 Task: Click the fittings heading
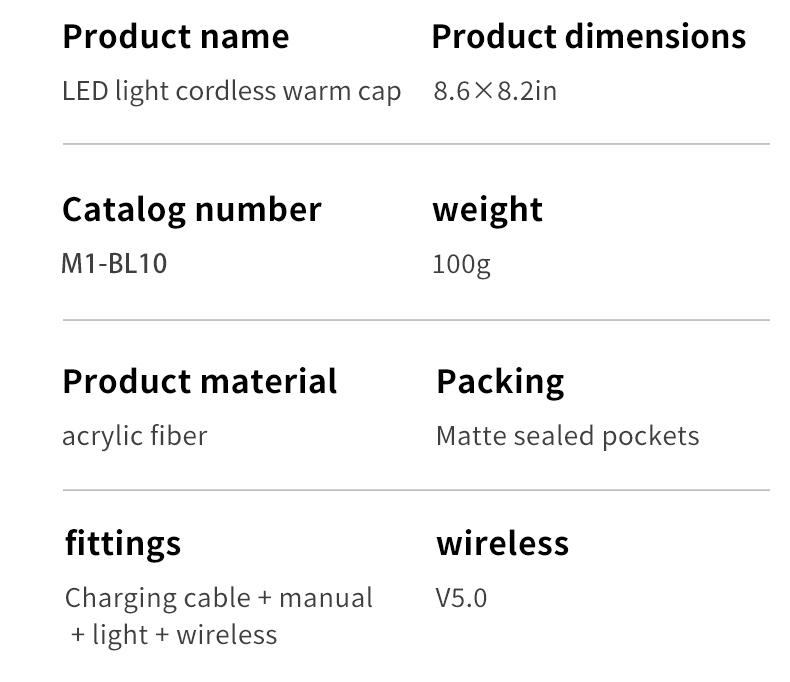coord(123,544)
